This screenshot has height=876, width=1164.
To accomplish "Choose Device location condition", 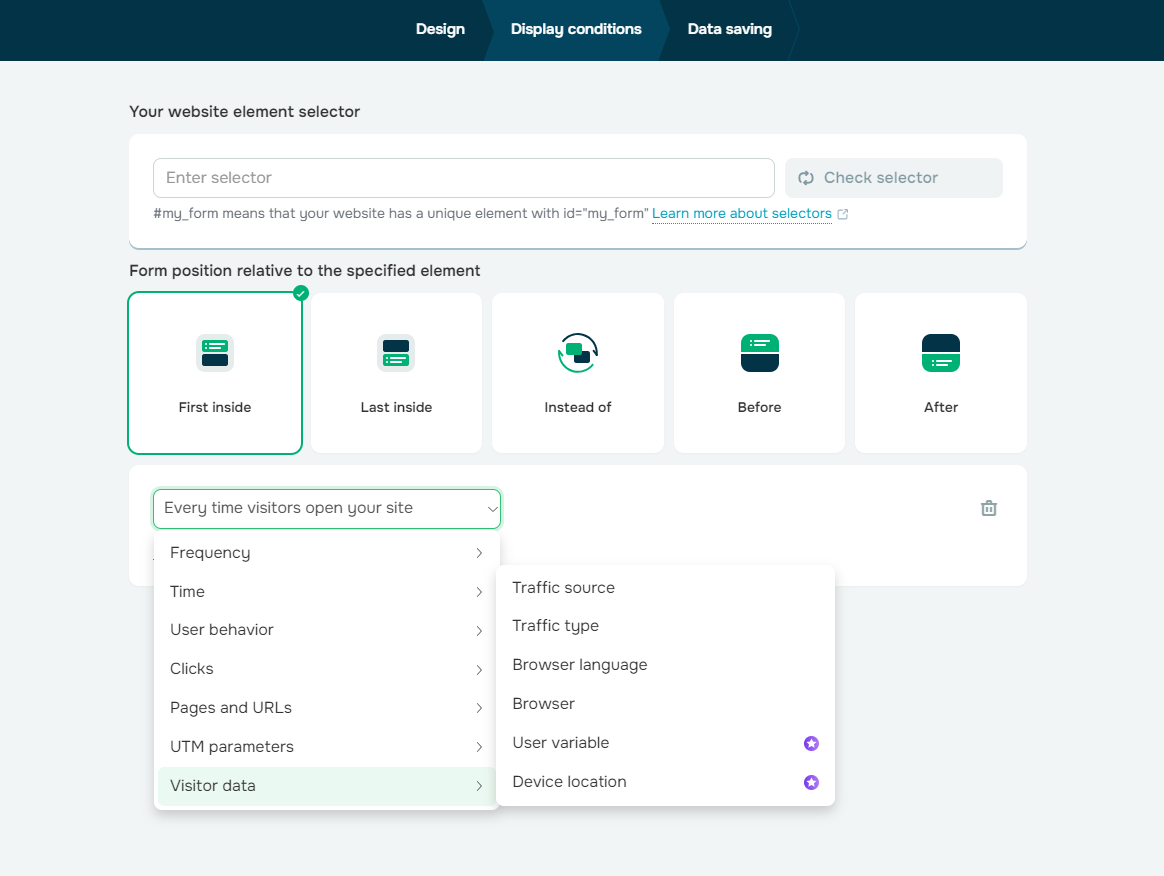I will tap(665, 782).
